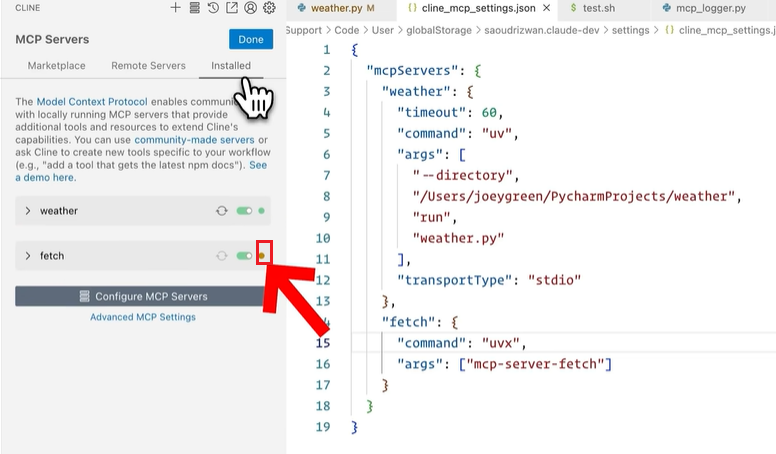Click the JSON braces icon on settings tab
776x454 pixels.
(x=412, y=8)
